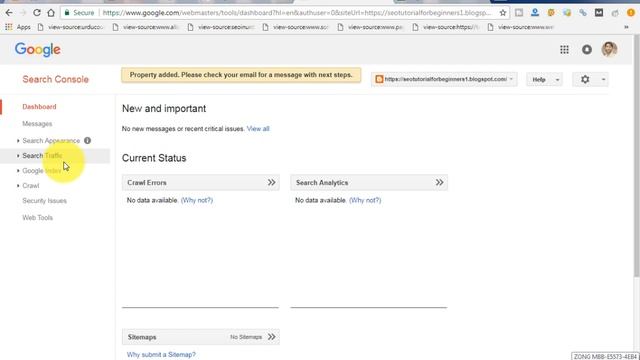Open Security Issues in the sidebar

44,201
